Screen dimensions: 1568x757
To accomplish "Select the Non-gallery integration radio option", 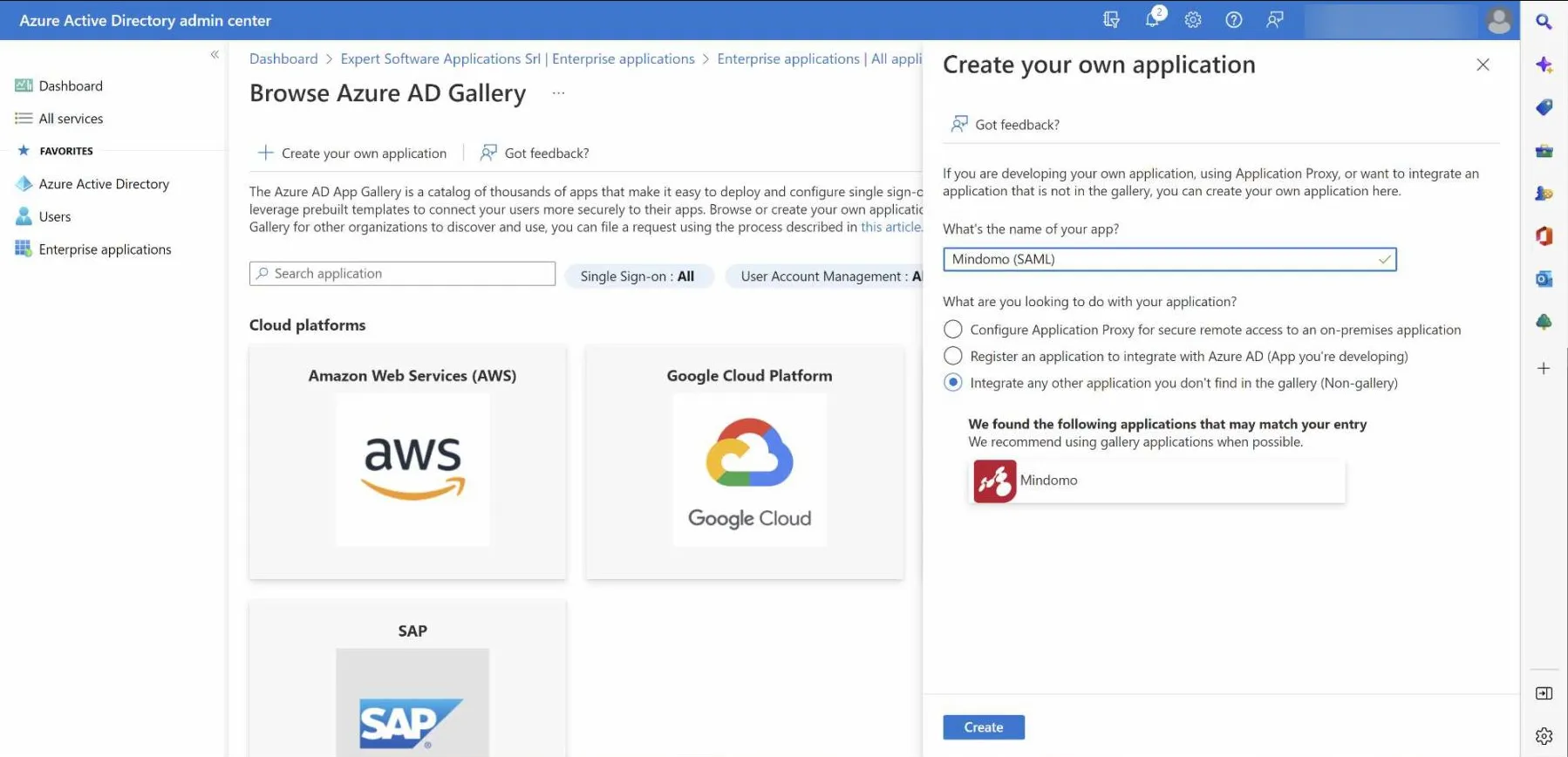I will 953,383.
